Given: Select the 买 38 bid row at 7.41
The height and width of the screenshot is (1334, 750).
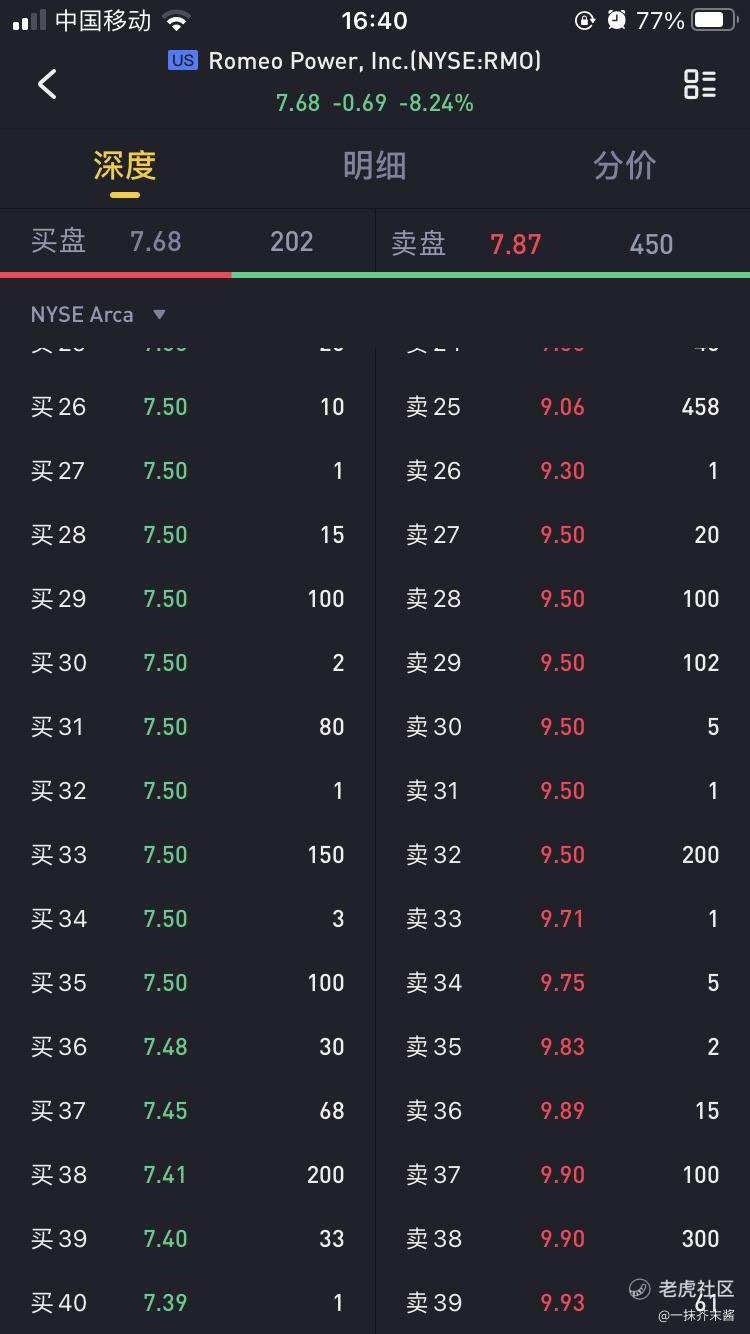Looking at the screenshot, I should [187, 1174].
